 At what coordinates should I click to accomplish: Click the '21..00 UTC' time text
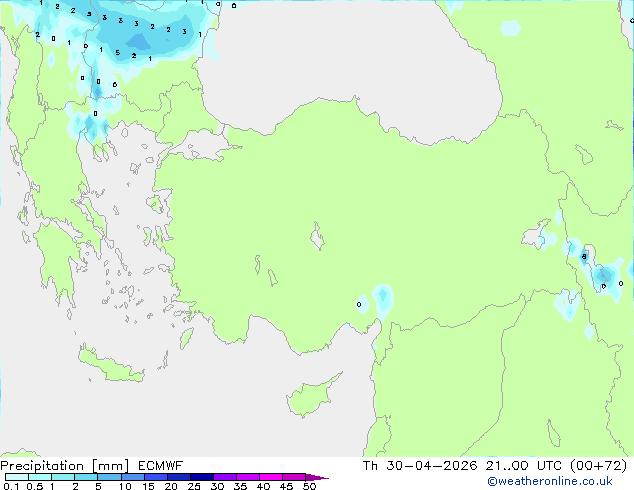coord(524,466)
